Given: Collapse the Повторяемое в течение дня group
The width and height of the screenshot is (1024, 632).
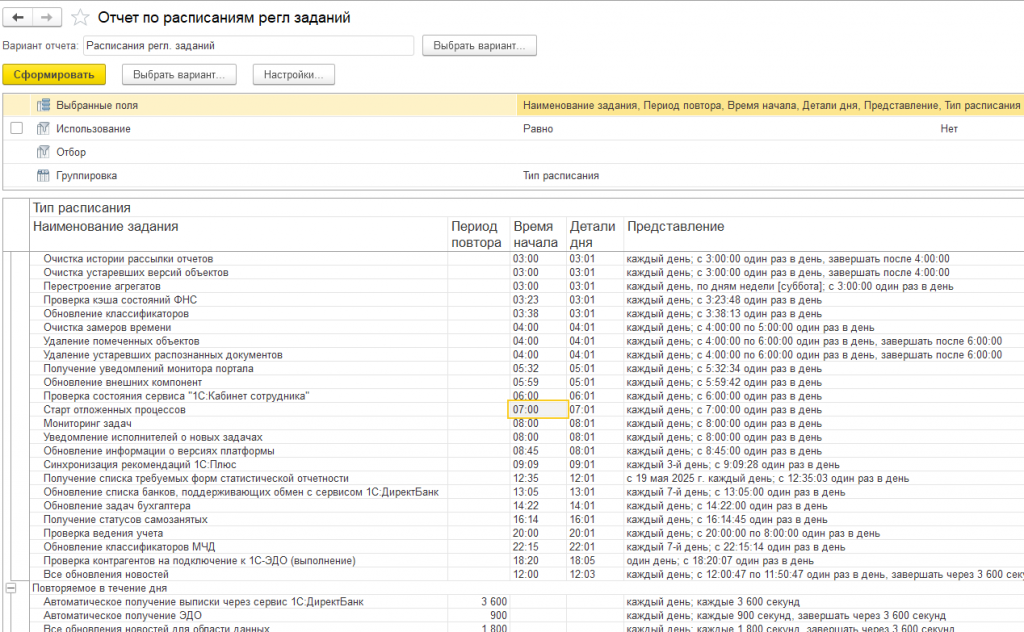Looking at the screenshot, I should (x=11, y=588).
